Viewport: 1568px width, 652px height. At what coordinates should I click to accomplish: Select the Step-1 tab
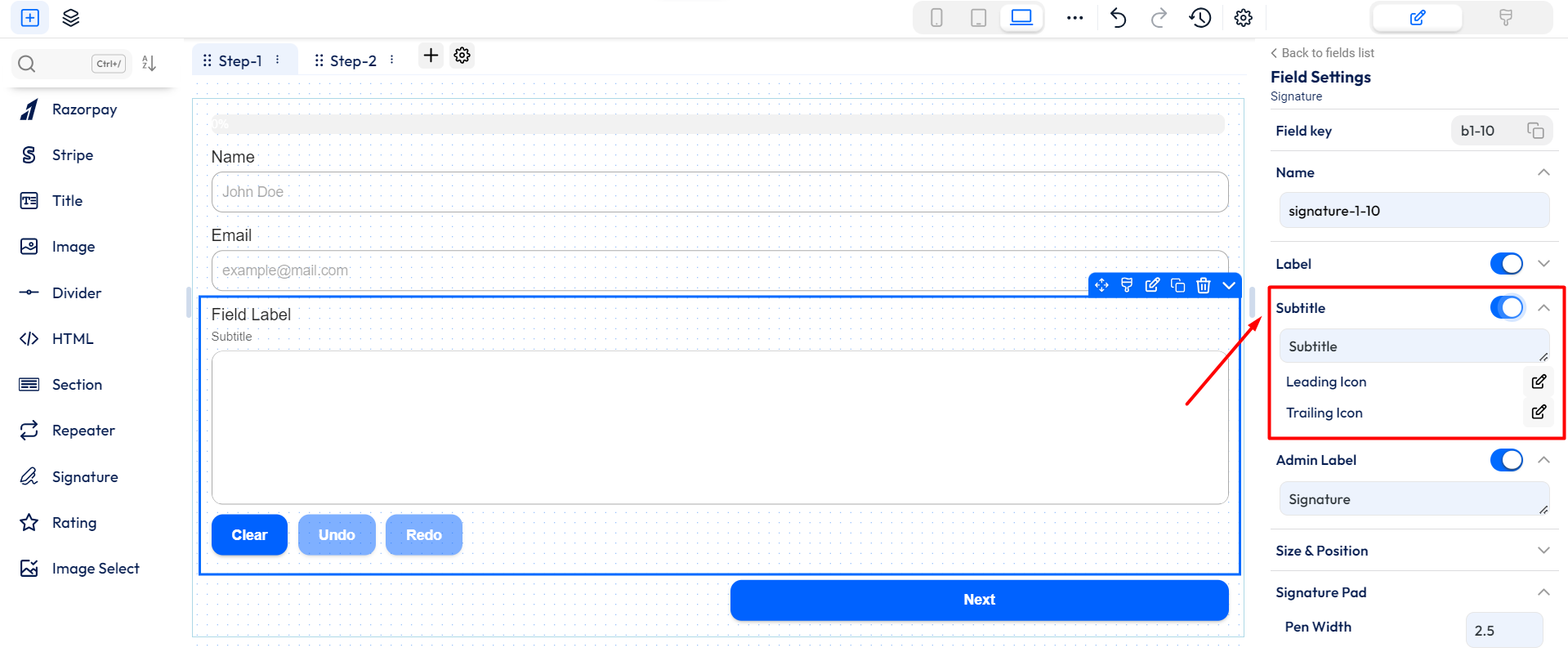coord(240,61)
